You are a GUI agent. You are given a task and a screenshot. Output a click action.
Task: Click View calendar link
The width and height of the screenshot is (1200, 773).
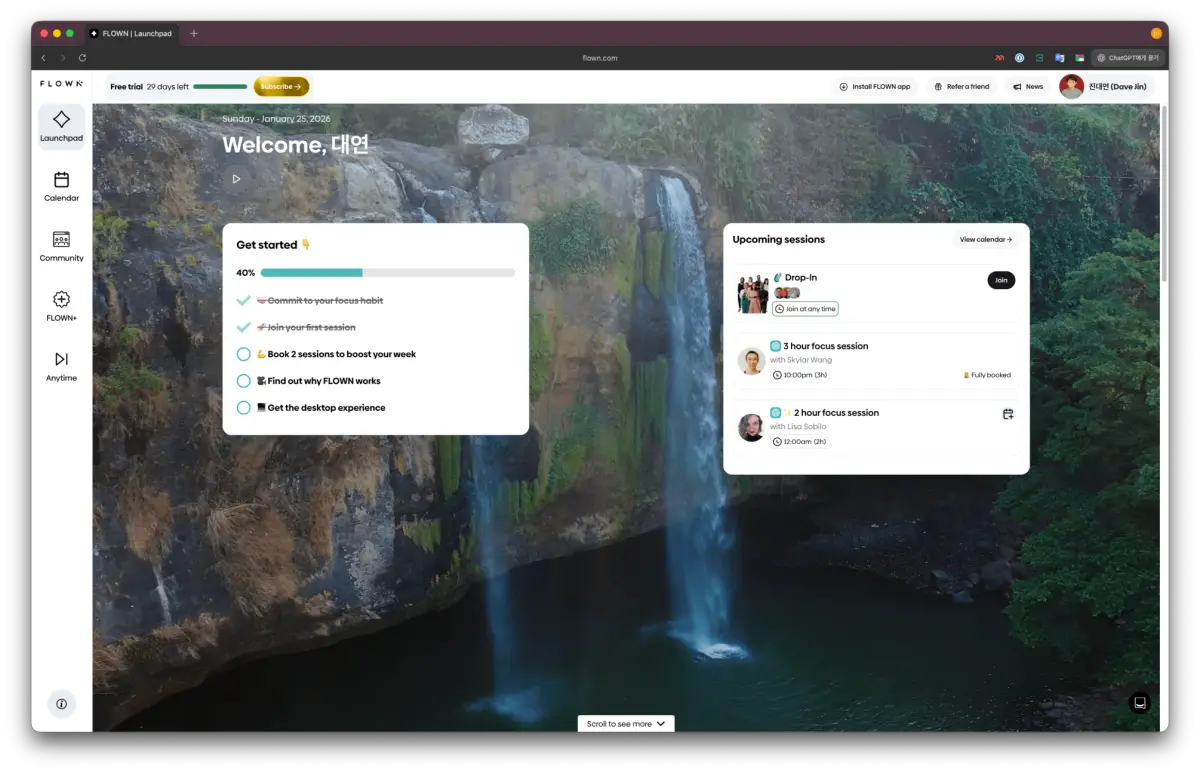click(986, 240)
